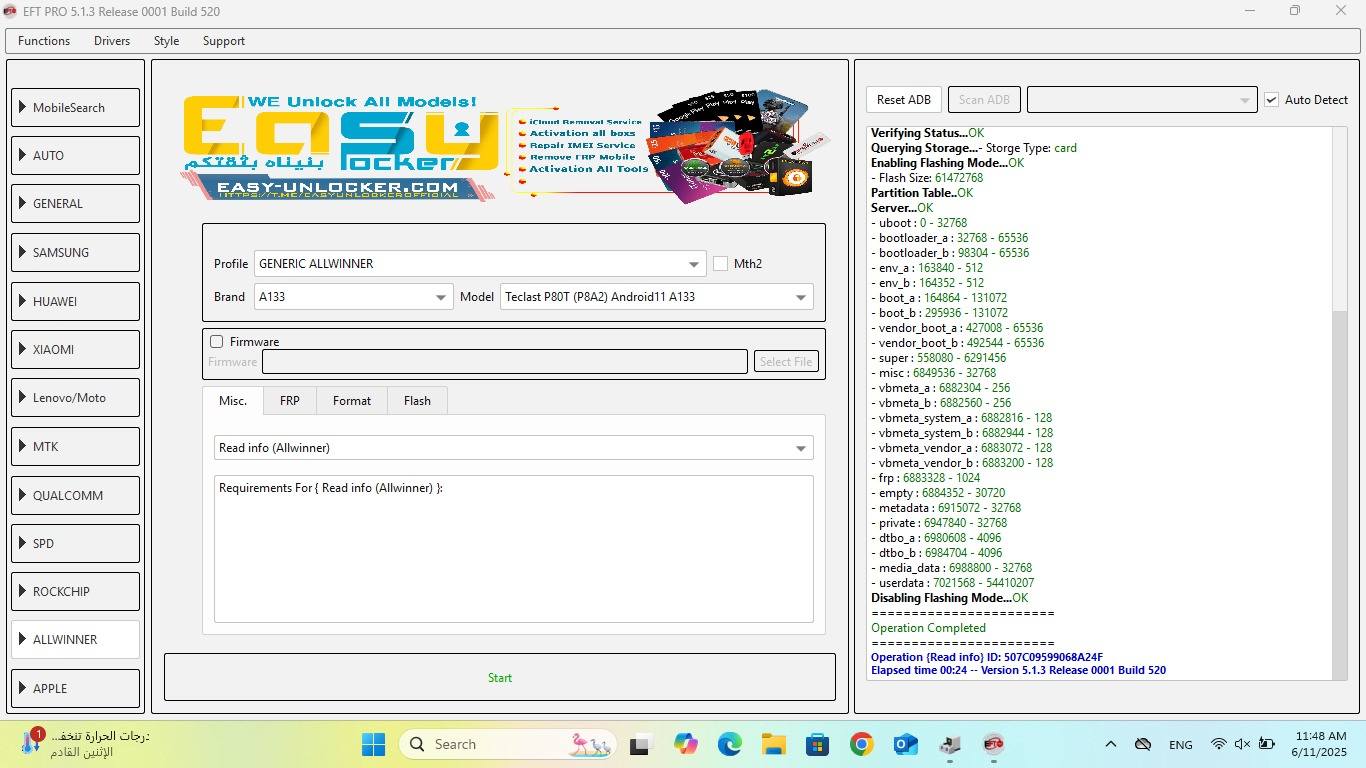Expand the QUALCOMM sidebar category

click(x=75, y=495)
